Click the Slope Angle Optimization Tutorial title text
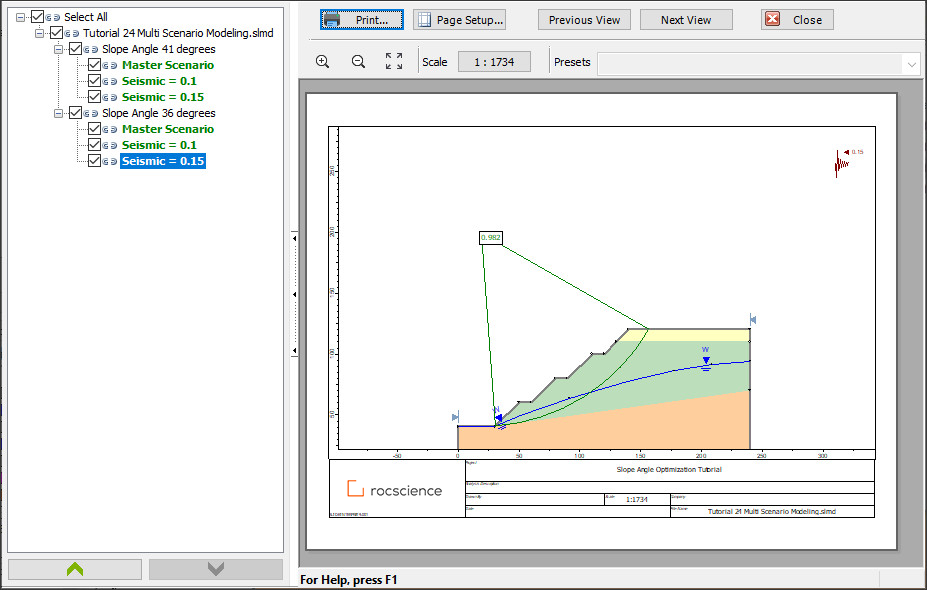927x590 pixels. click(x=669, y=469)
